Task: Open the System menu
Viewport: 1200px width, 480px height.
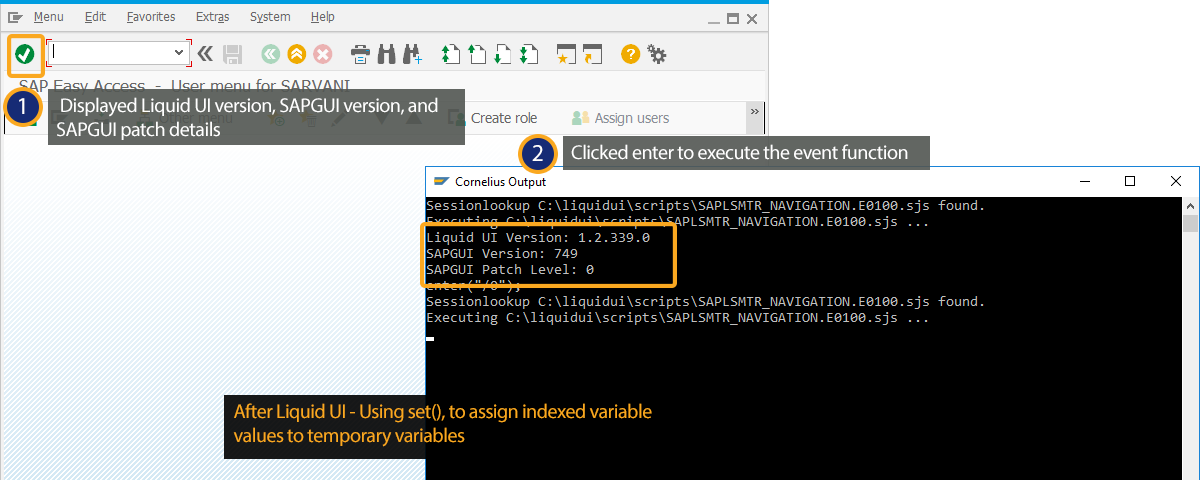Action: tap(270, 17)
